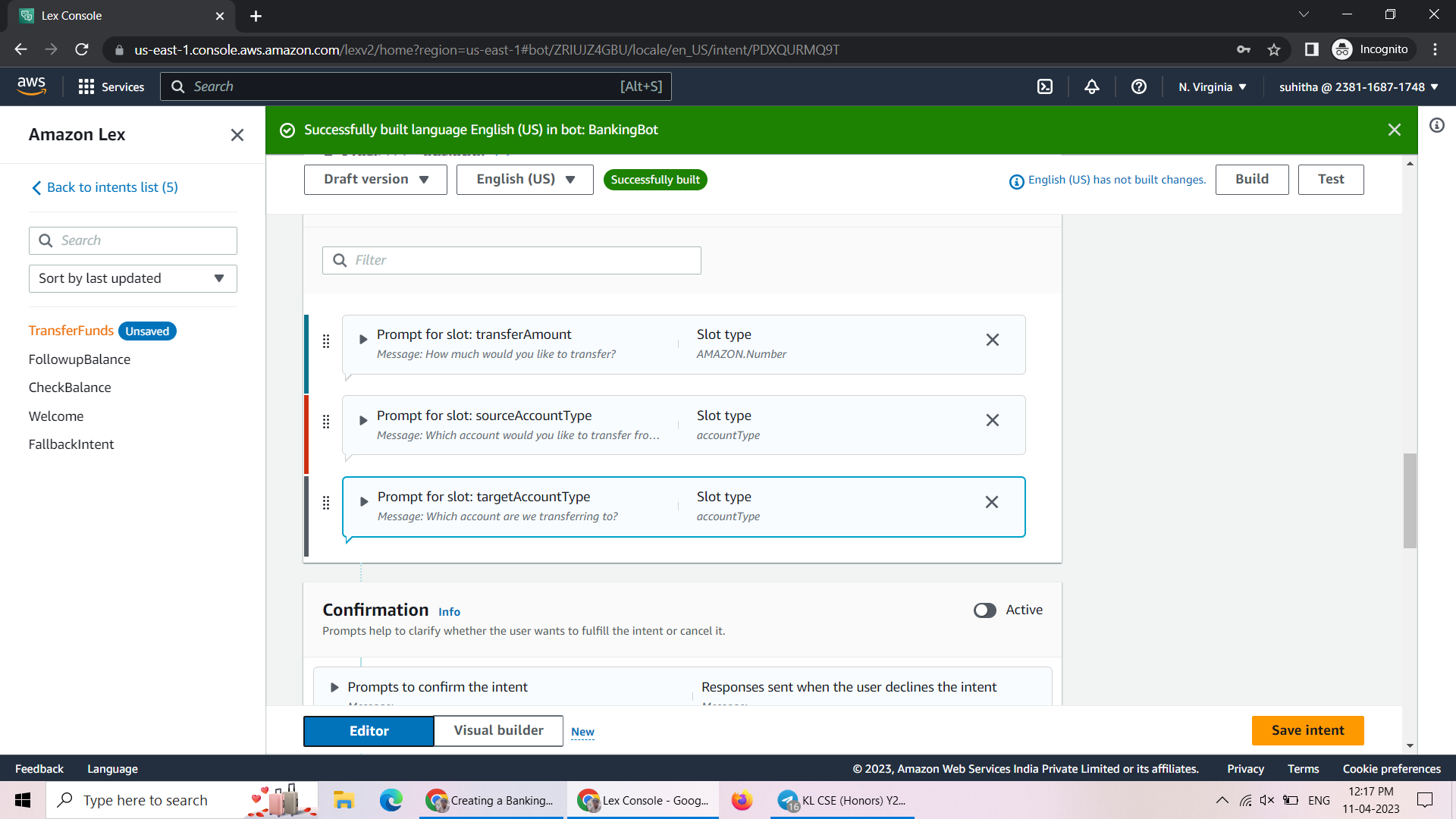Open the info panel icon on the right edge

pyautogui.click(x=1438, y=125)
